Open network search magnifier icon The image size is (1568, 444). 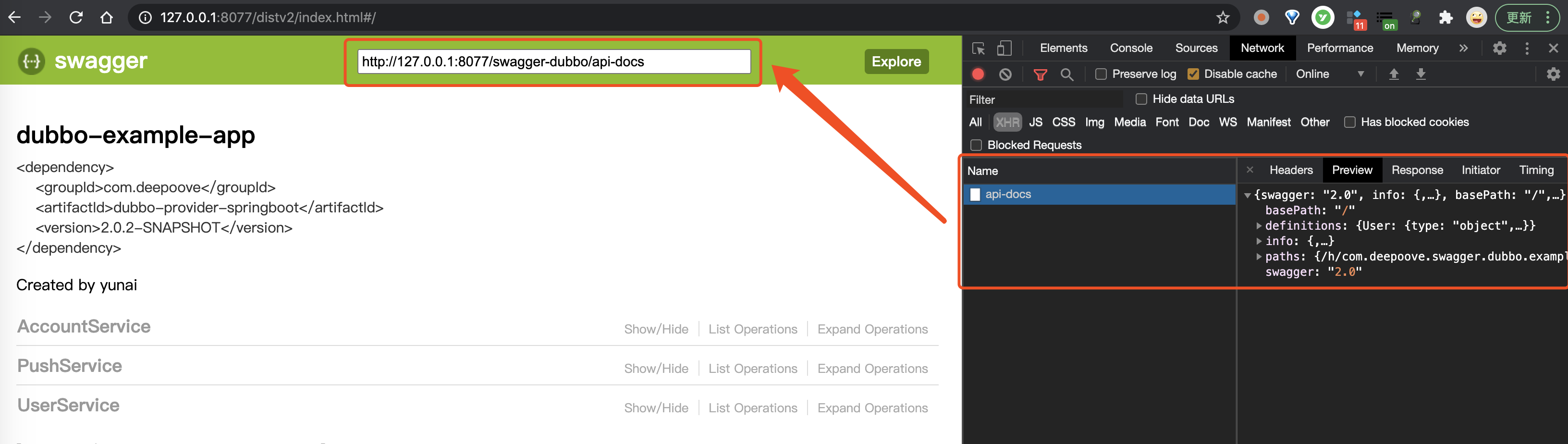point(1066,74)
